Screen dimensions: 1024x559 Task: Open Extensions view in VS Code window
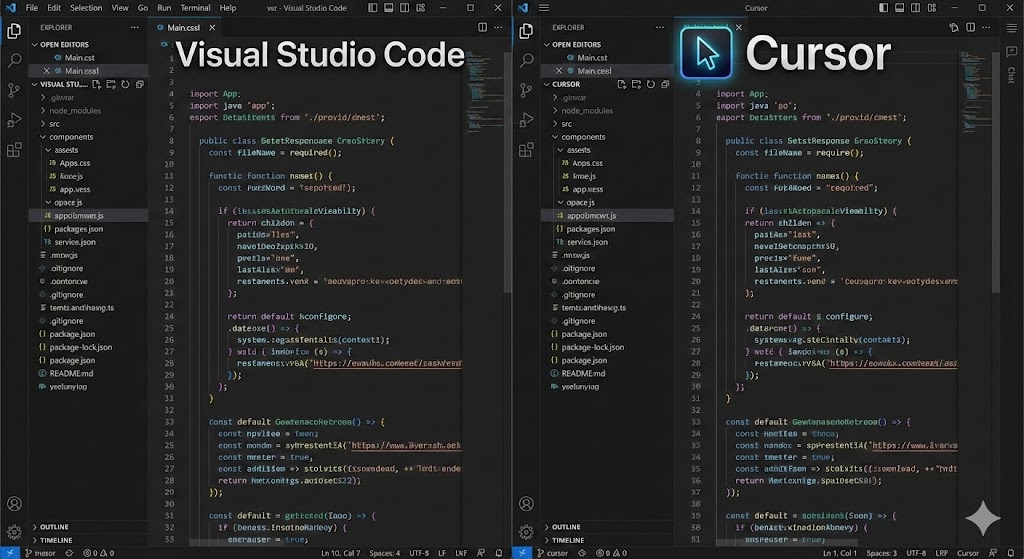14,150
